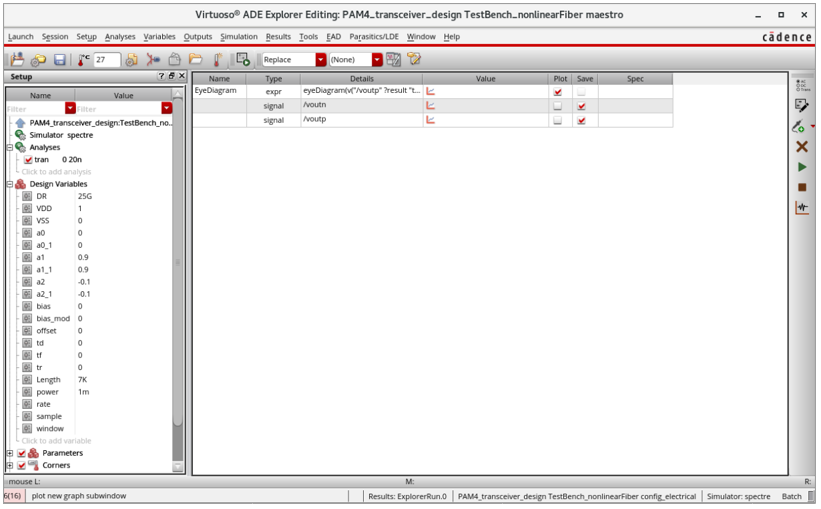
Task: Click the run simulation and plot icon
Action: point(243,59)
